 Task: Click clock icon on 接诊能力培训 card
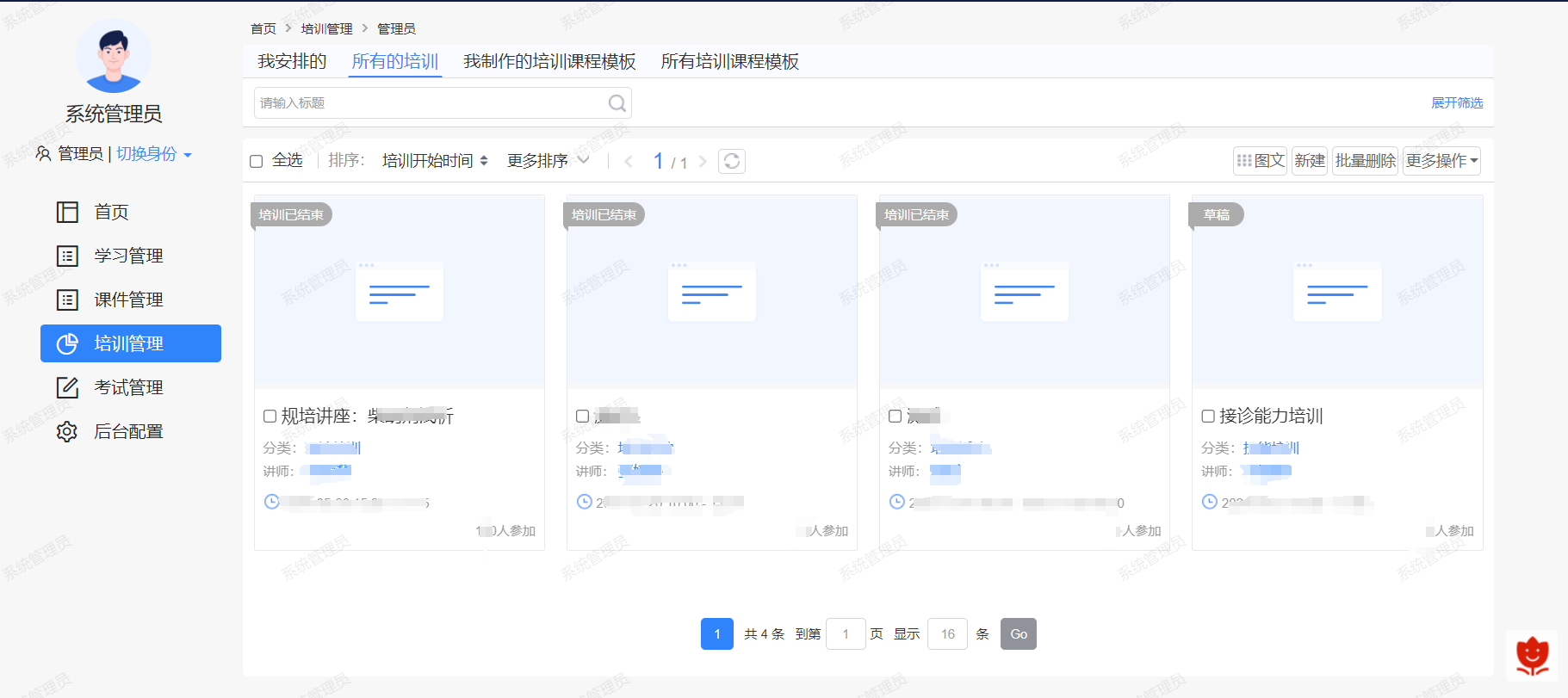(x=1210, y=502)
